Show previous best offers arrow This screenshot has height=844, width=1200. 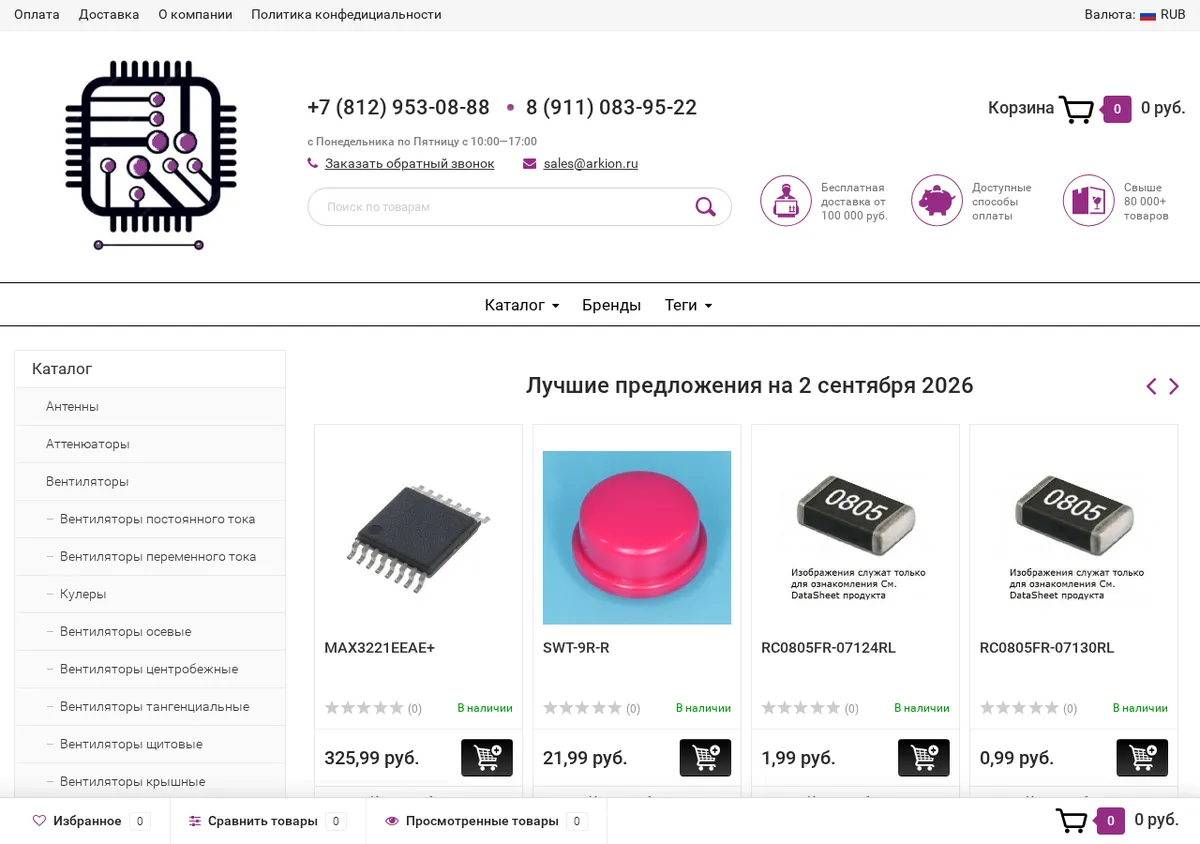tap(1151, 386)
